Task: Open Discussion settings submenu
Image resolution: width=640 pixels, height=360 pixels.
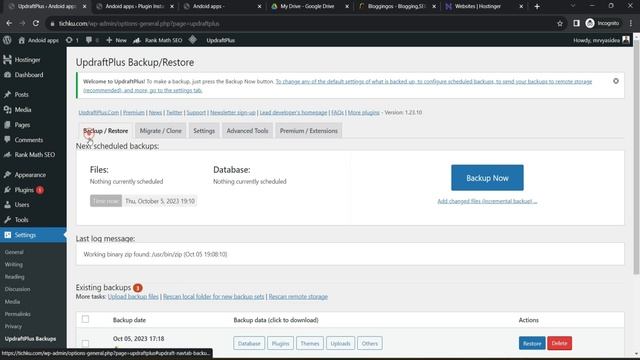Action: coord(18,289)
